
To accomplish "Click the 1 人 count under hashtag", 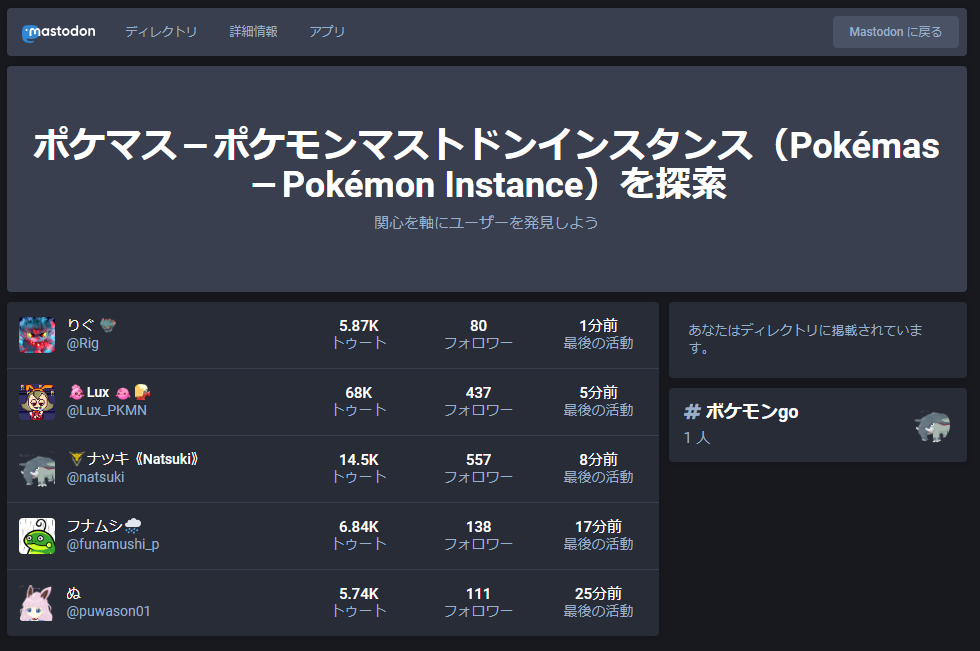I will click(697, 437).
